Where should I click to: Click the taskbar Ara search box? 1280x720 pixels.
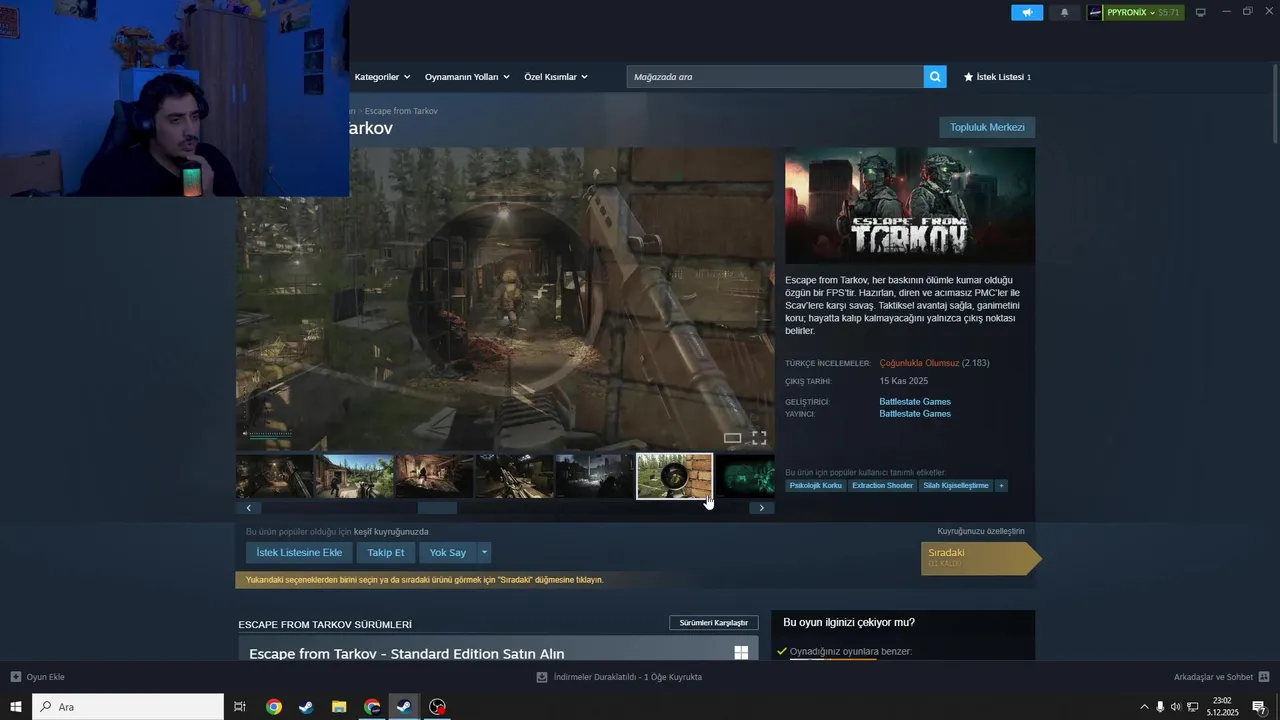tap(128, 707)
